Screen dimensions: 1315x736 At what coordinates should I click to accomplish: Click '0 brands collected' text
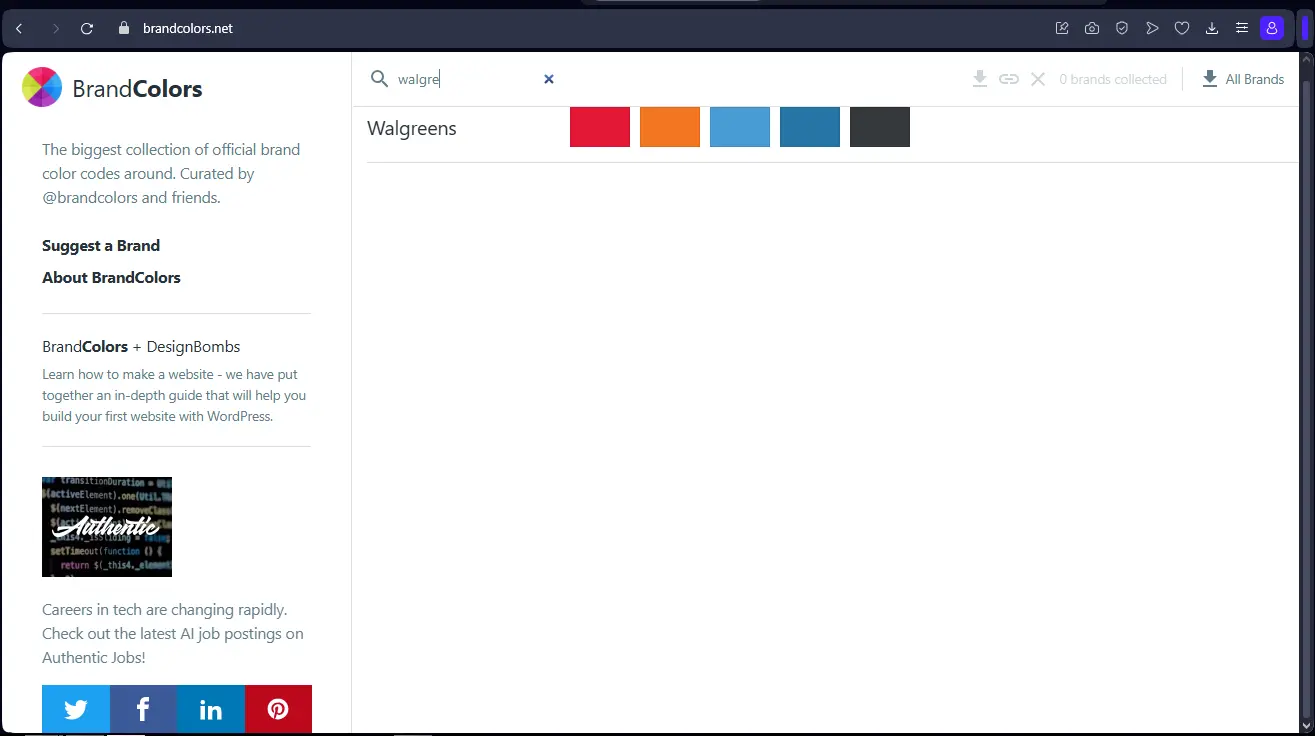[1113, 79]
